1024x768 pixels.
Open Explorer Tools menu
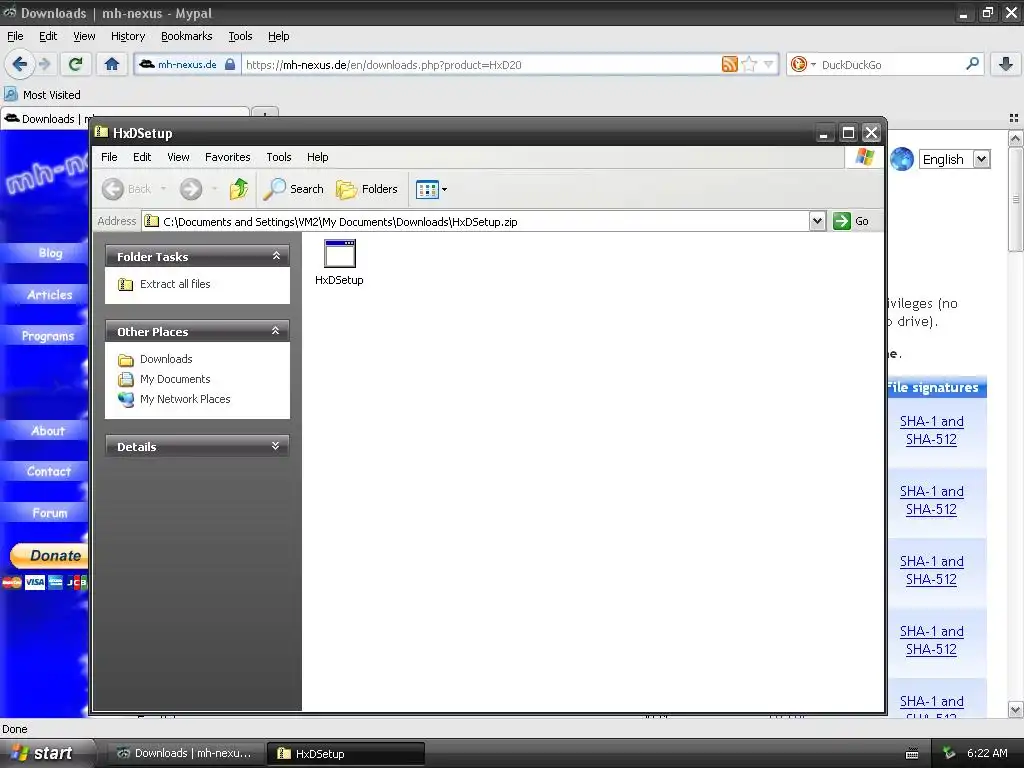point(278,157)
